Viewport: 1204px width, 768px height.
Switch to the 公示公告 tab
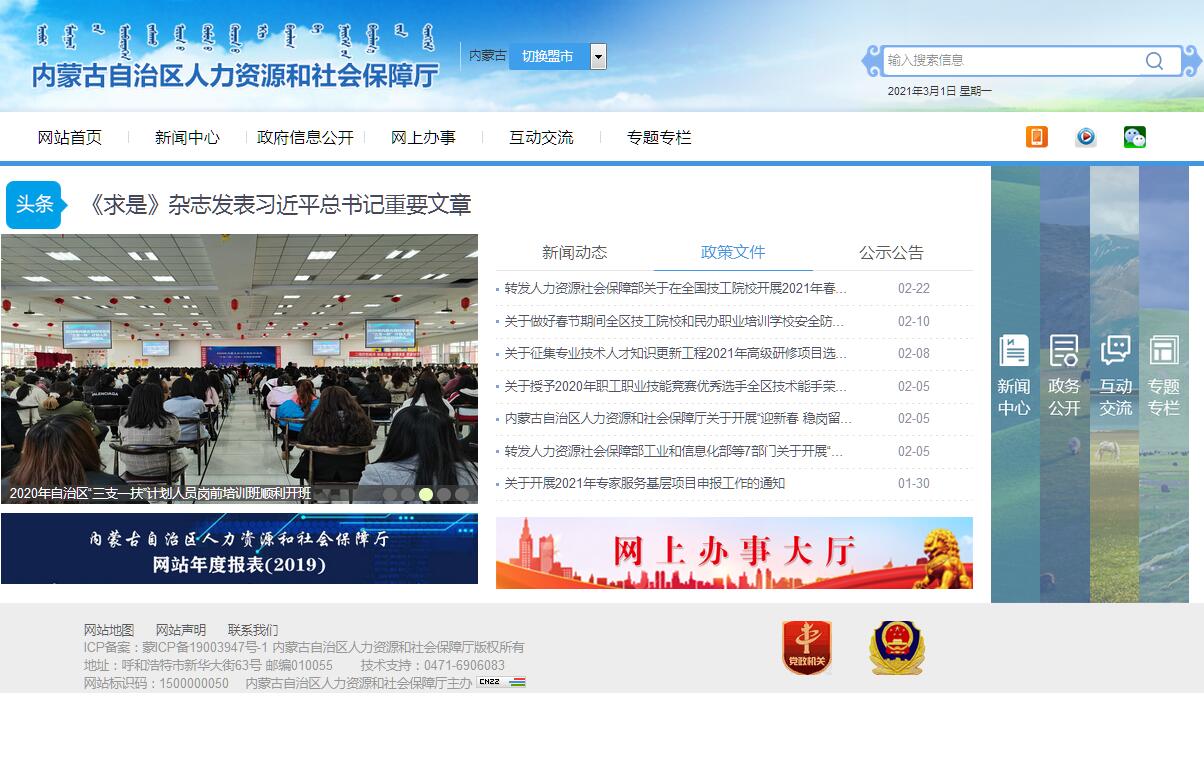(891, 253)
